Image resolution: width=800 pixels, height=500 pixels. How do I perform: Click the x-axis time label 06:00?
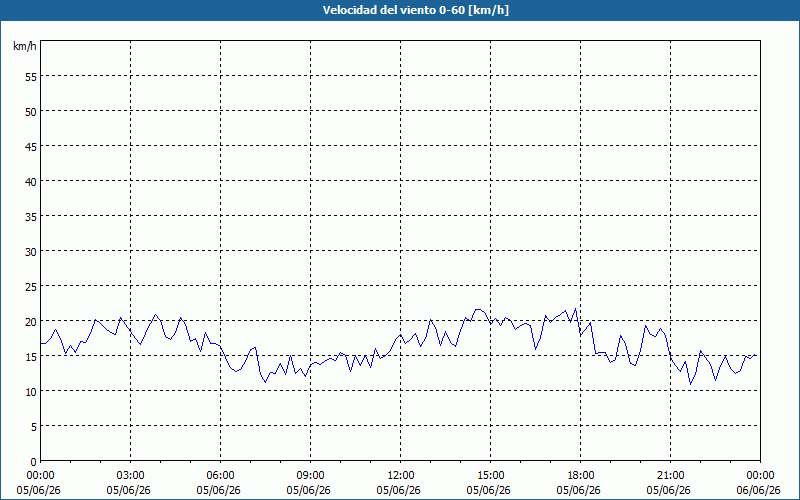(x=220, y=476)
